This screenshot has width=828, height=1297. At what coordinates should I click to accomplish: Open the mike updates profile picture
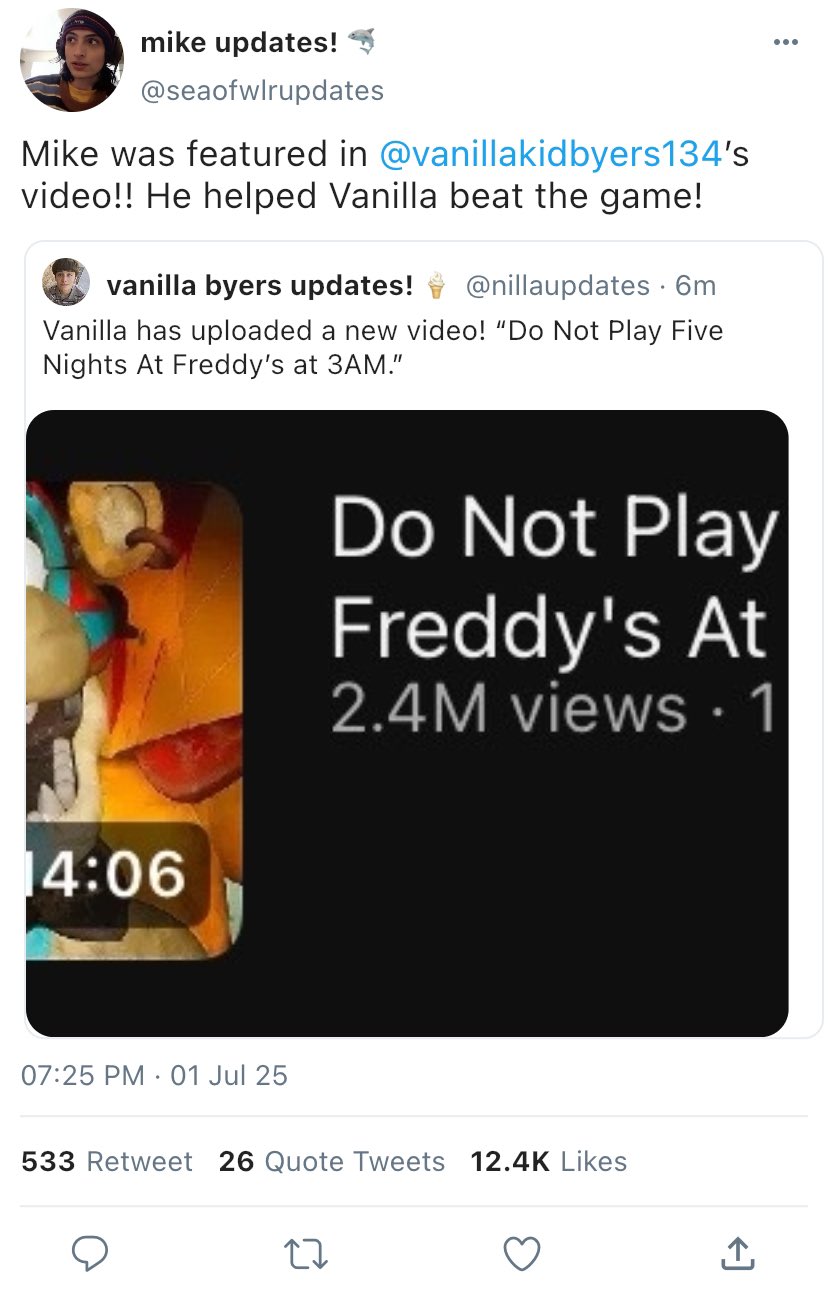point(65,60)
